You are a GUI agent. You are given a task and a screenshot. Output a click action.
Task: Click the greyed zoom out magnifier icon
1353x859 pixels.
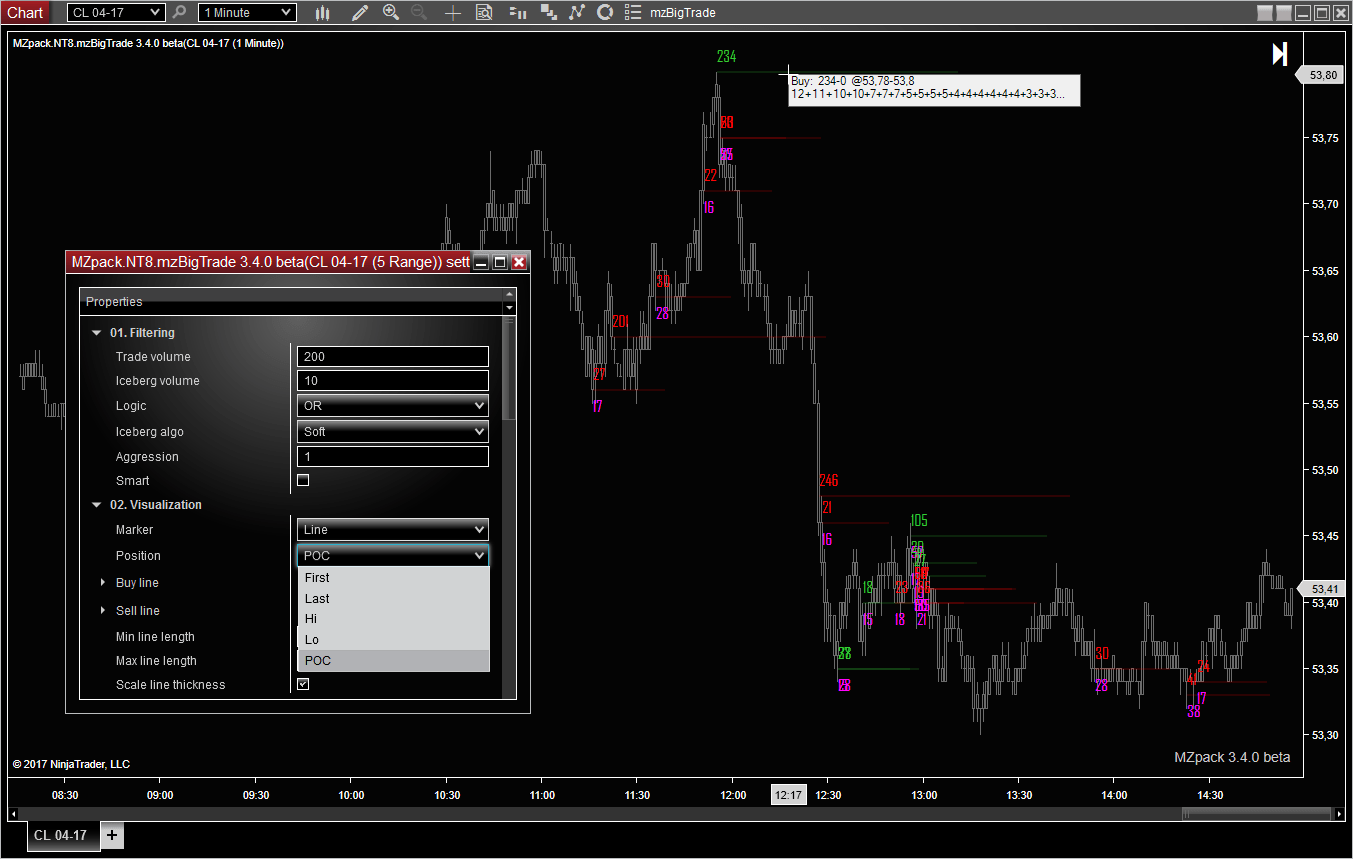click(x=419, y=12)
